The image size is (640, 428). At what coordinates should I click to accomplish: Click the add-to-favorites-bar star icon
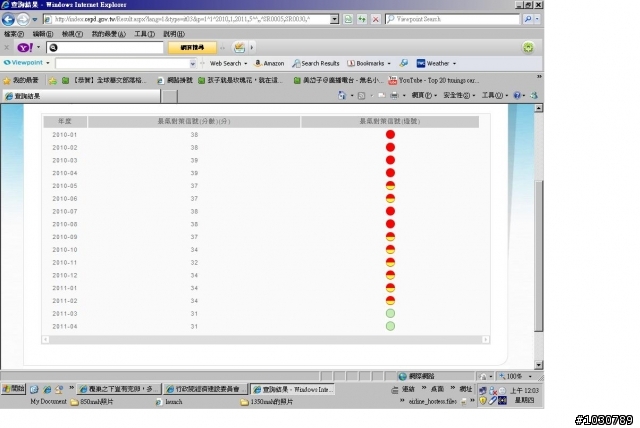click(x=53, y=80)
